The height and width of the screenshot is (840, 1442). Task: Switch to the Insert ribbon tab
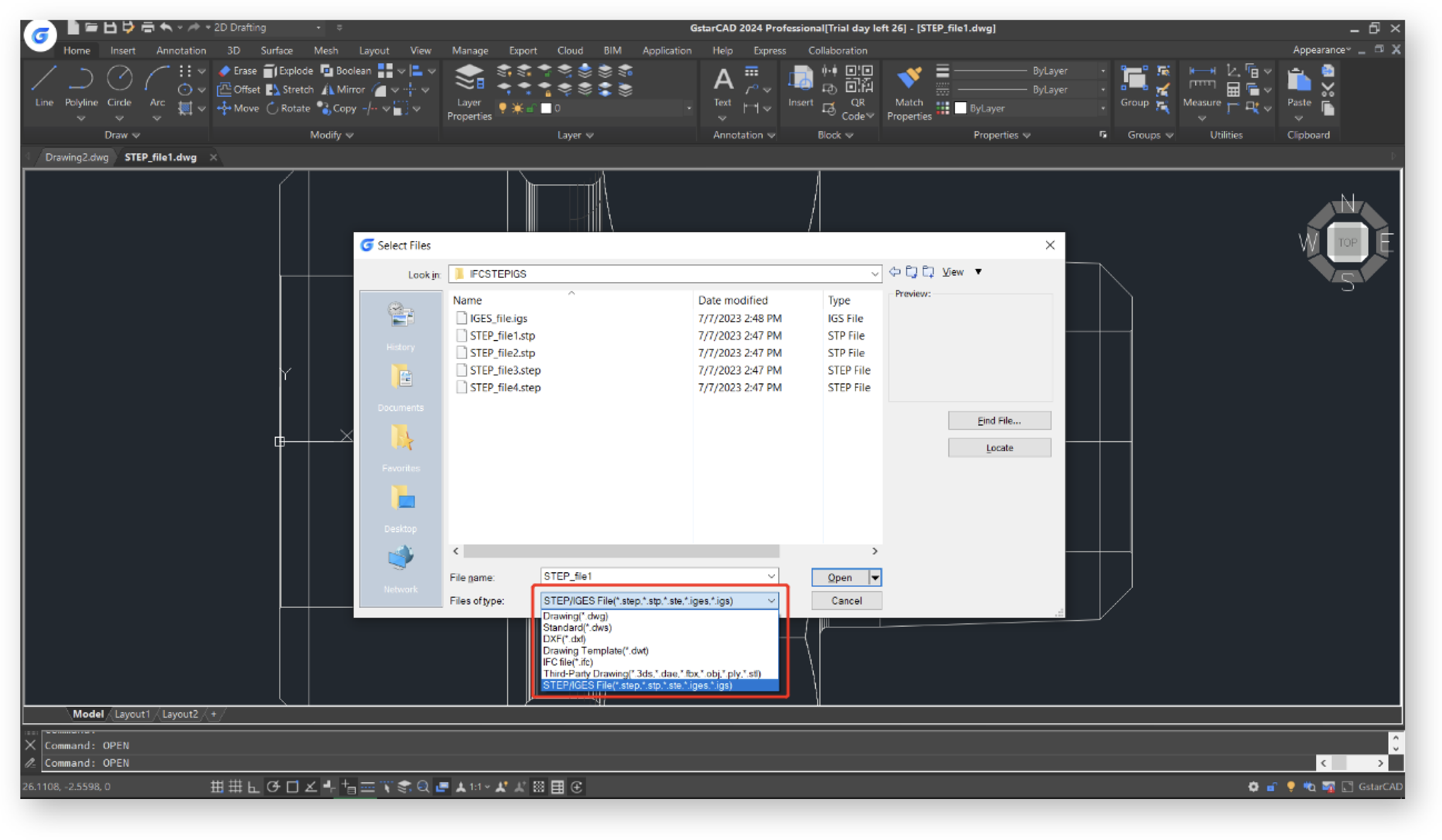point(123,50)
